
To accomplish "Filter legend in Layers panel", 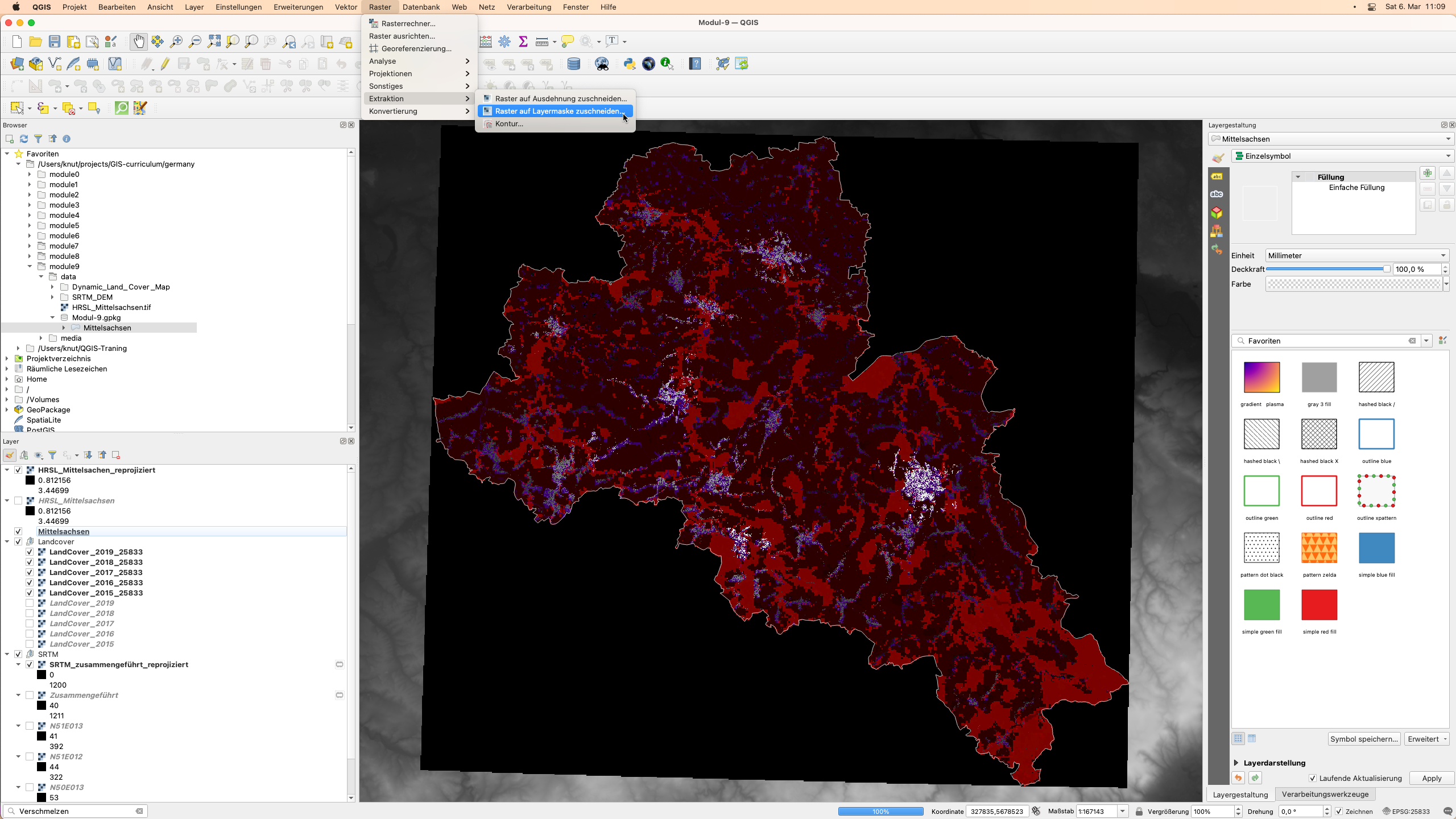I will (52, 455).
